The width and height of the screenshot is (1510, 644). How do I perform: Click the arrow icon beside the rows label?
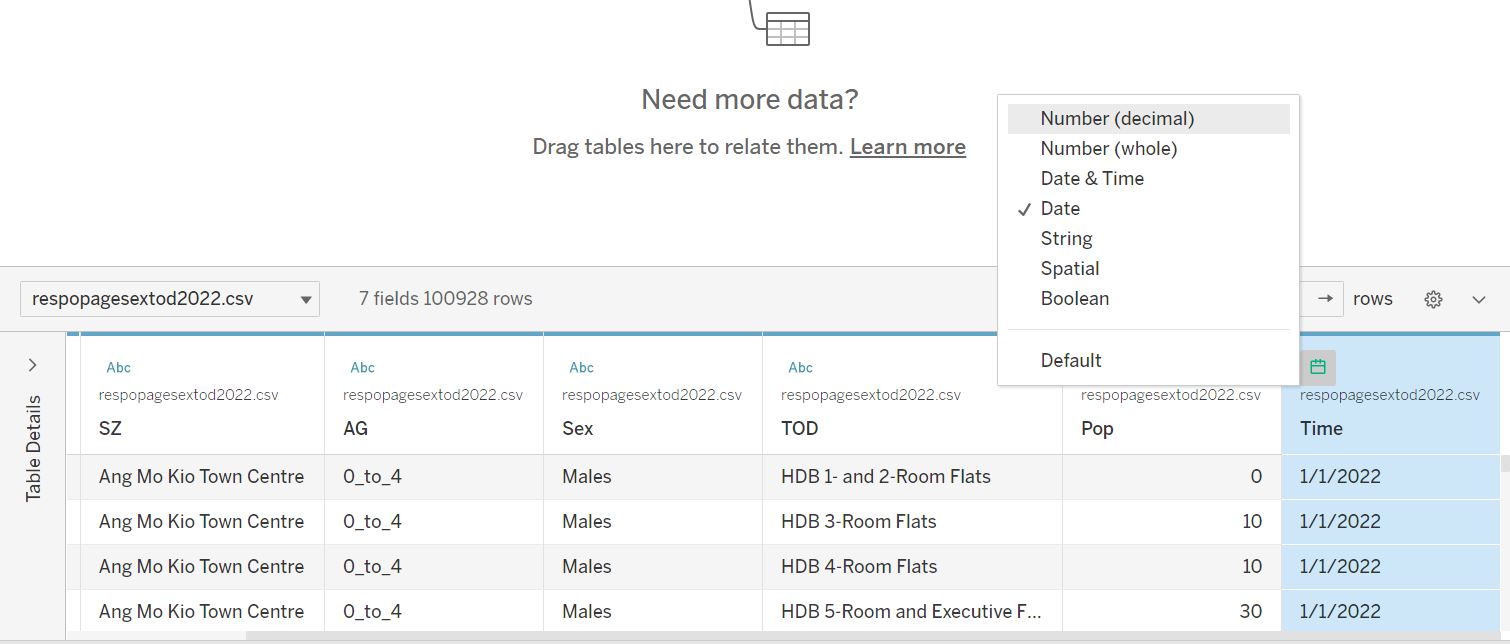coord(1324,299)
